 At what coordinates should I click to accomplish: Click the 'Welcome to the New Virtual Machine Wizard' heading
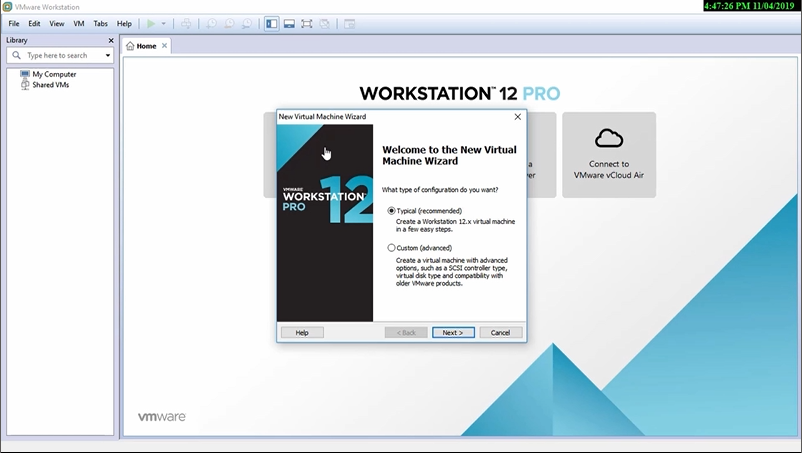449,155
